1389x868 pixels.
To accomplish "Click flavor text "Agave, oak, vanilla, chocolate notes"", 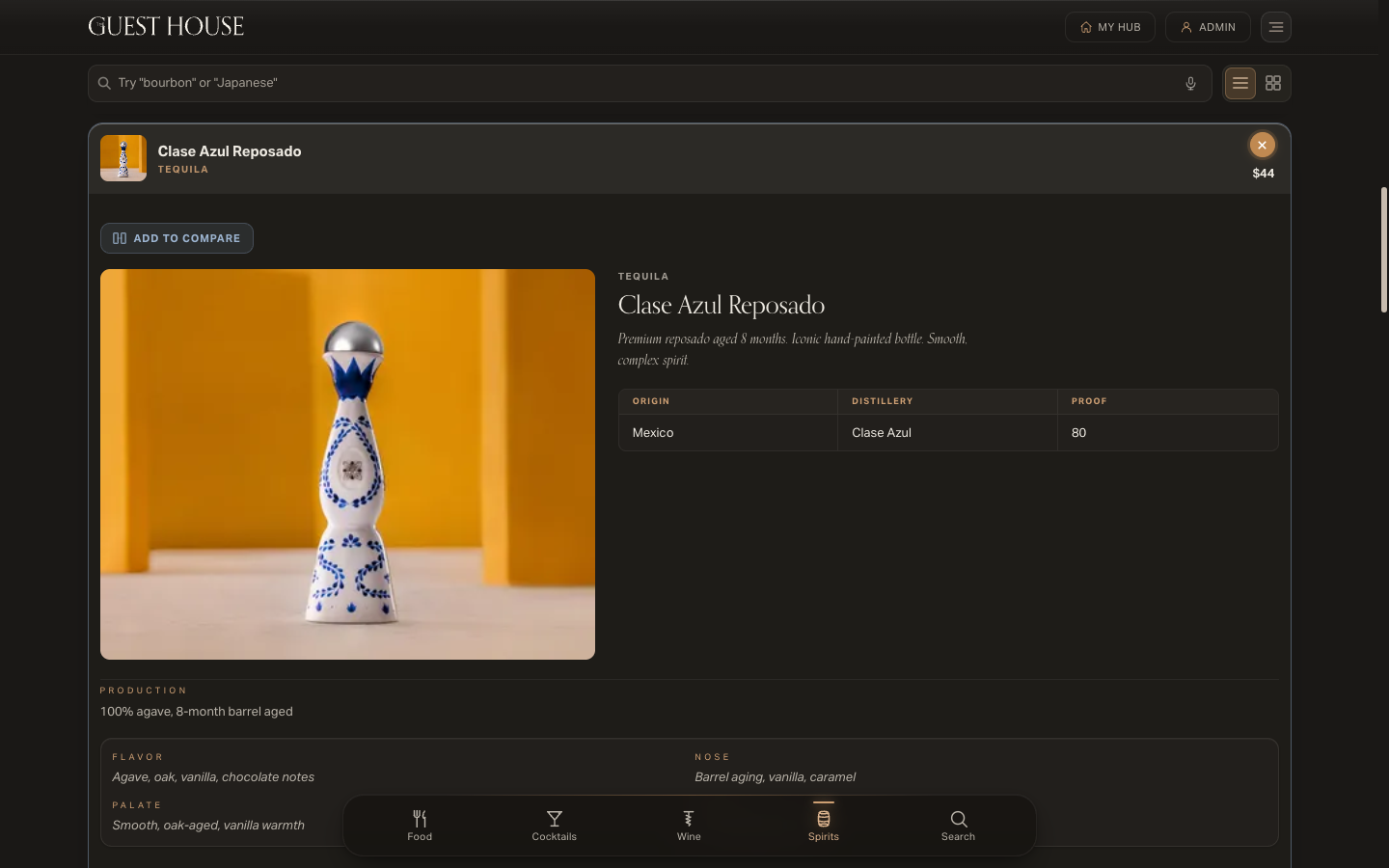I will (213, 777).
